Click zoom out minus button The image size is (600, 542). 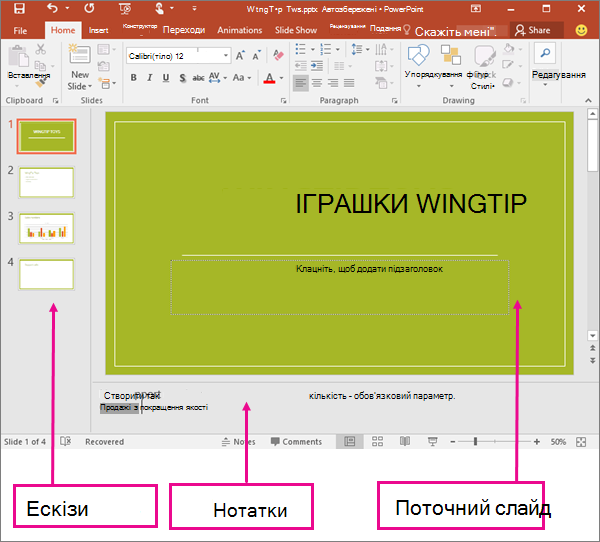453,442
